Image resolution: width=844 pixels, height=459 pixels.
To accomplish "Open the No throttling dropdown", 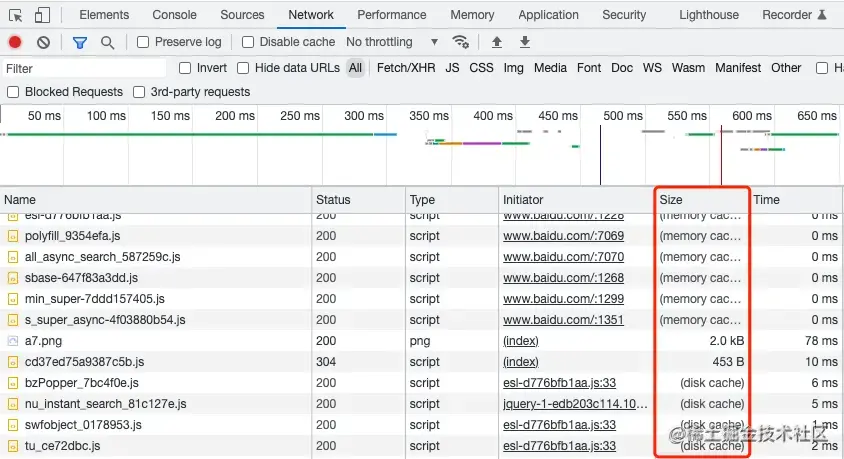I will point(392,41).
